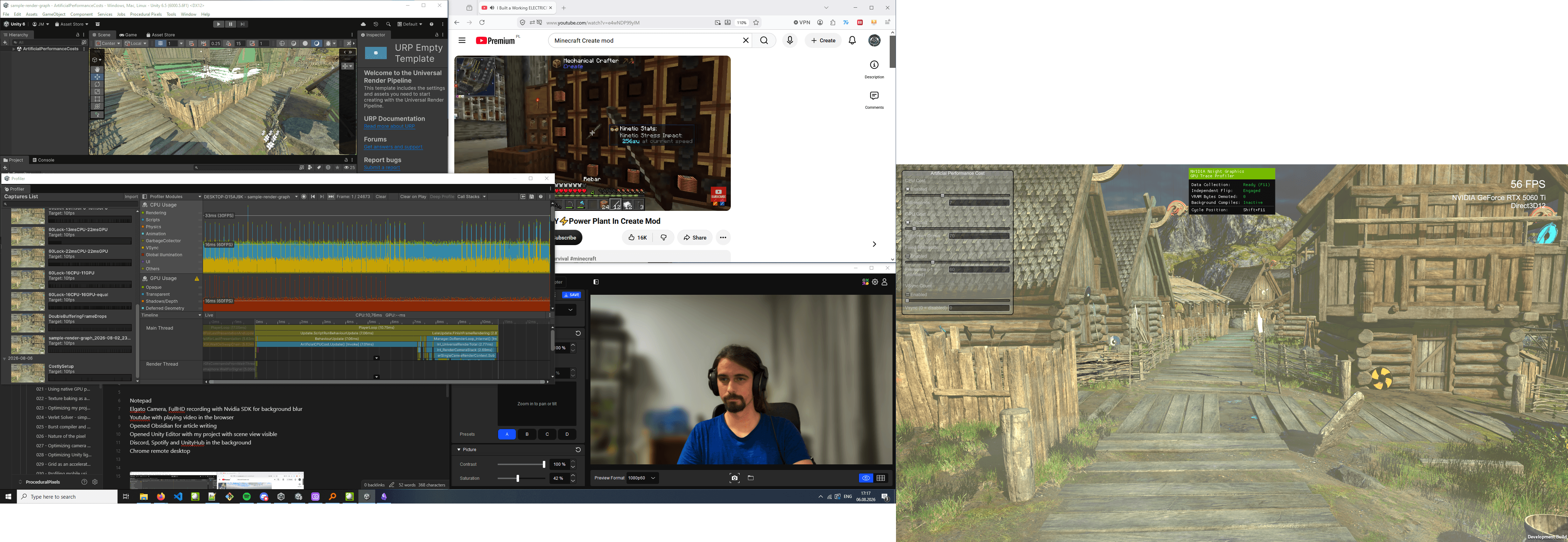Start YouTube voice search microphone
1568x542 pixels.
coord(790,40)
